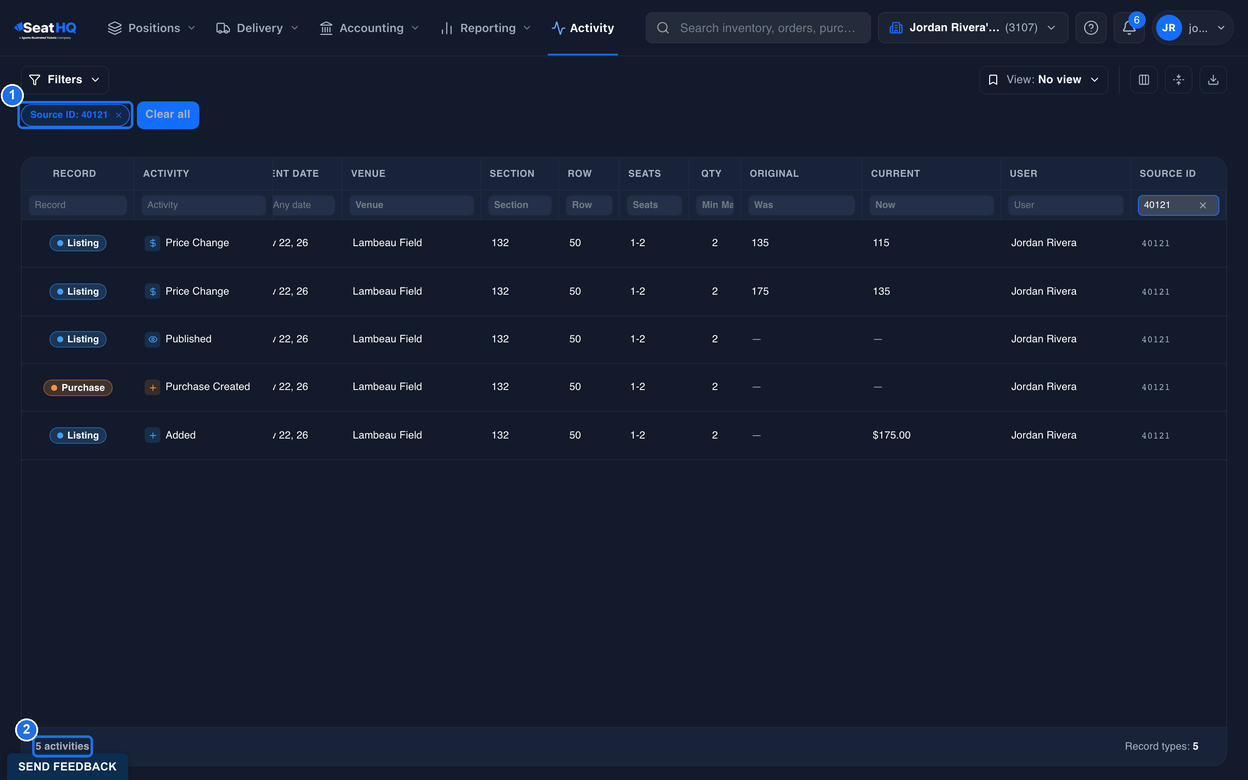This screenshot has height=780, width=1248.
Task: Click the Venue filter field
Action: pyautogui.click(x=412, y=205)
